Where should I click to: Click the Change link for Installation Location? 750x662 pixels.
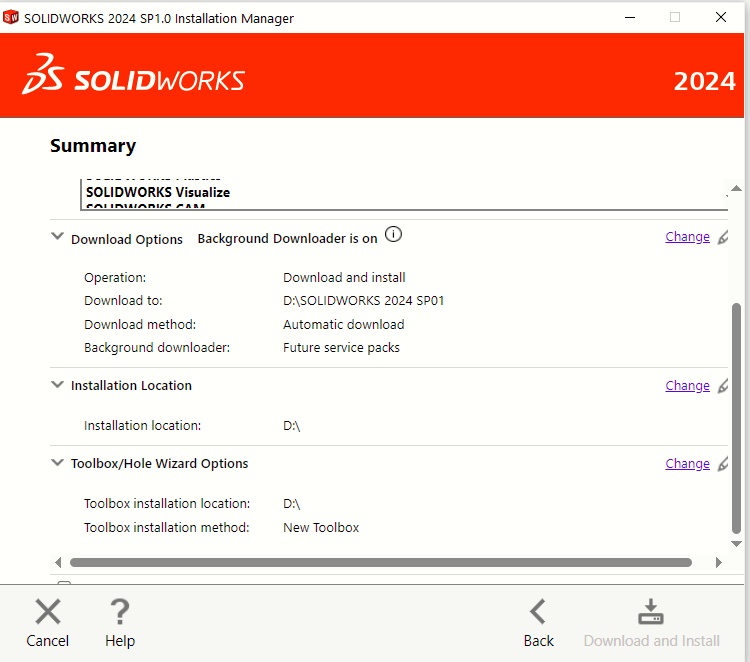click(687, 385)
